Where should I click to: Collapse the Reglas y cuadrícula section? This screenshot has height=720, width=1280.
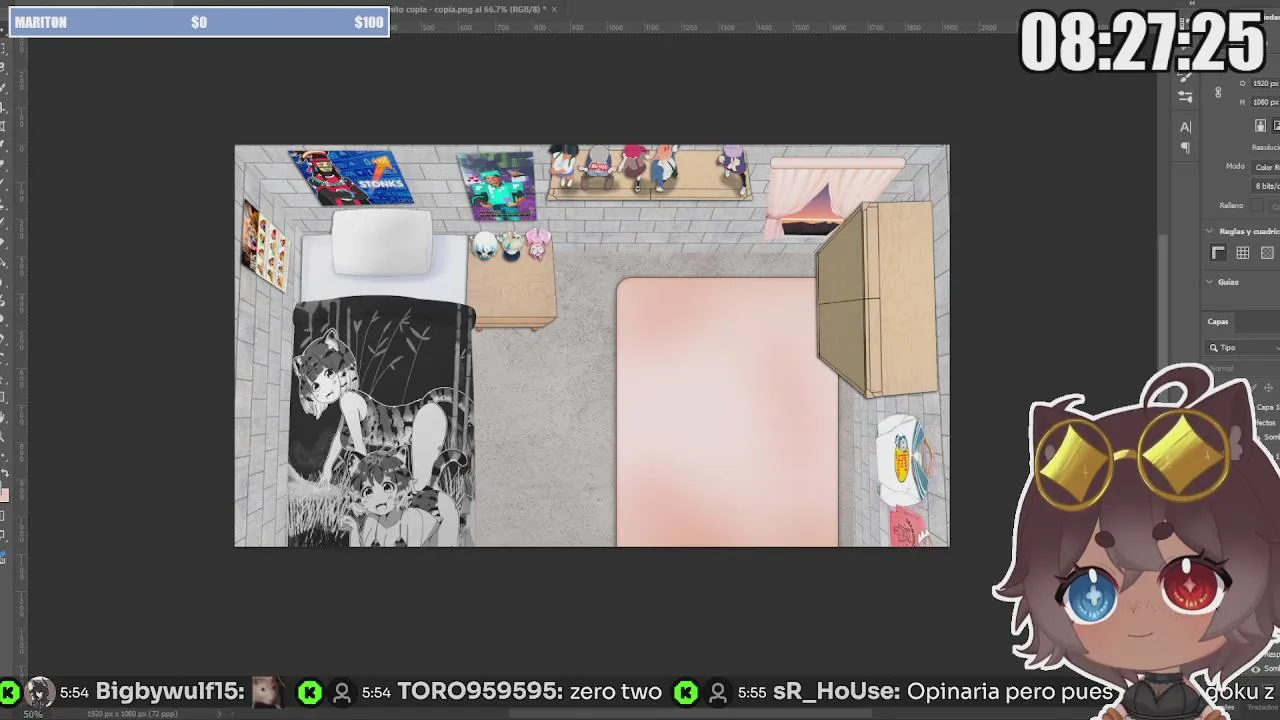click(x=1209, y=231)
